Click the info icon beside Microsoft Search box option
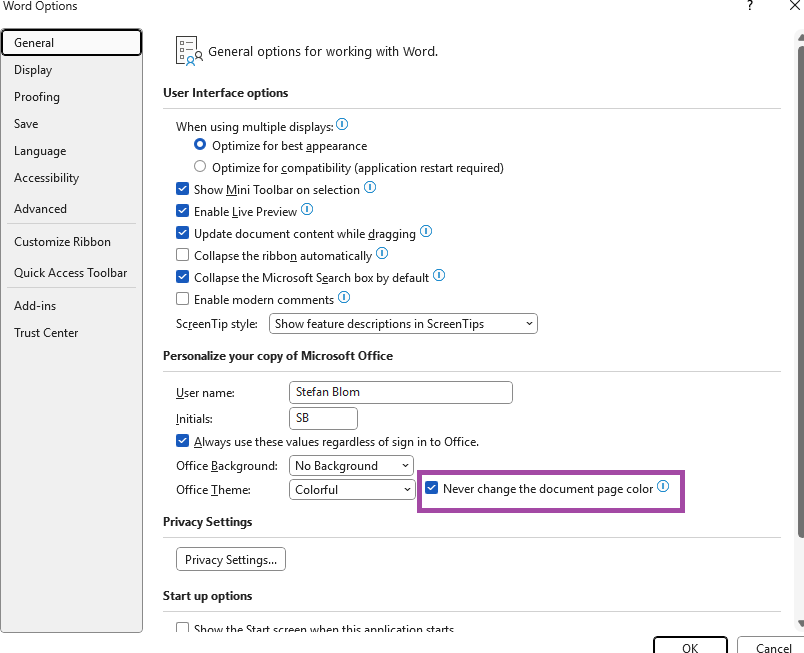This screenshot has height=653, width=804. [x=438, y=275]
